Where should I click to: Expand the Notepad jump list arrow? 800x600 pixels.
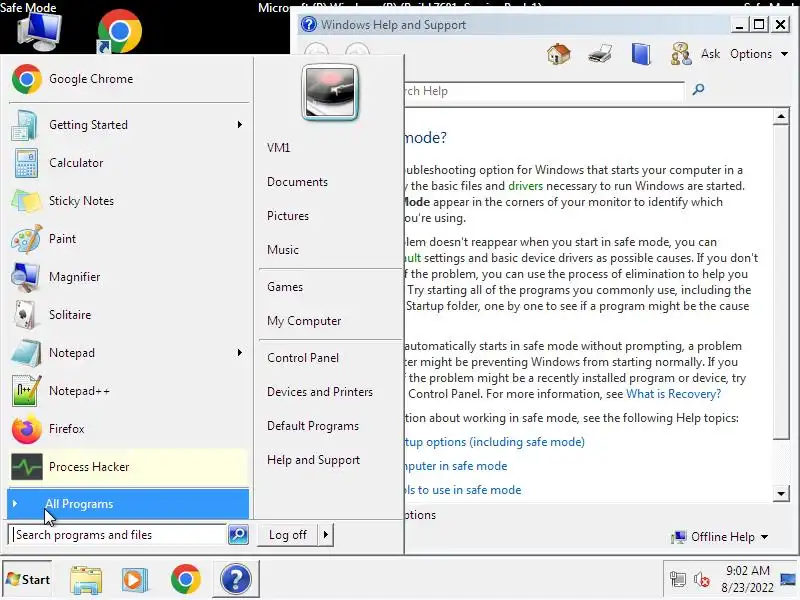240,353
